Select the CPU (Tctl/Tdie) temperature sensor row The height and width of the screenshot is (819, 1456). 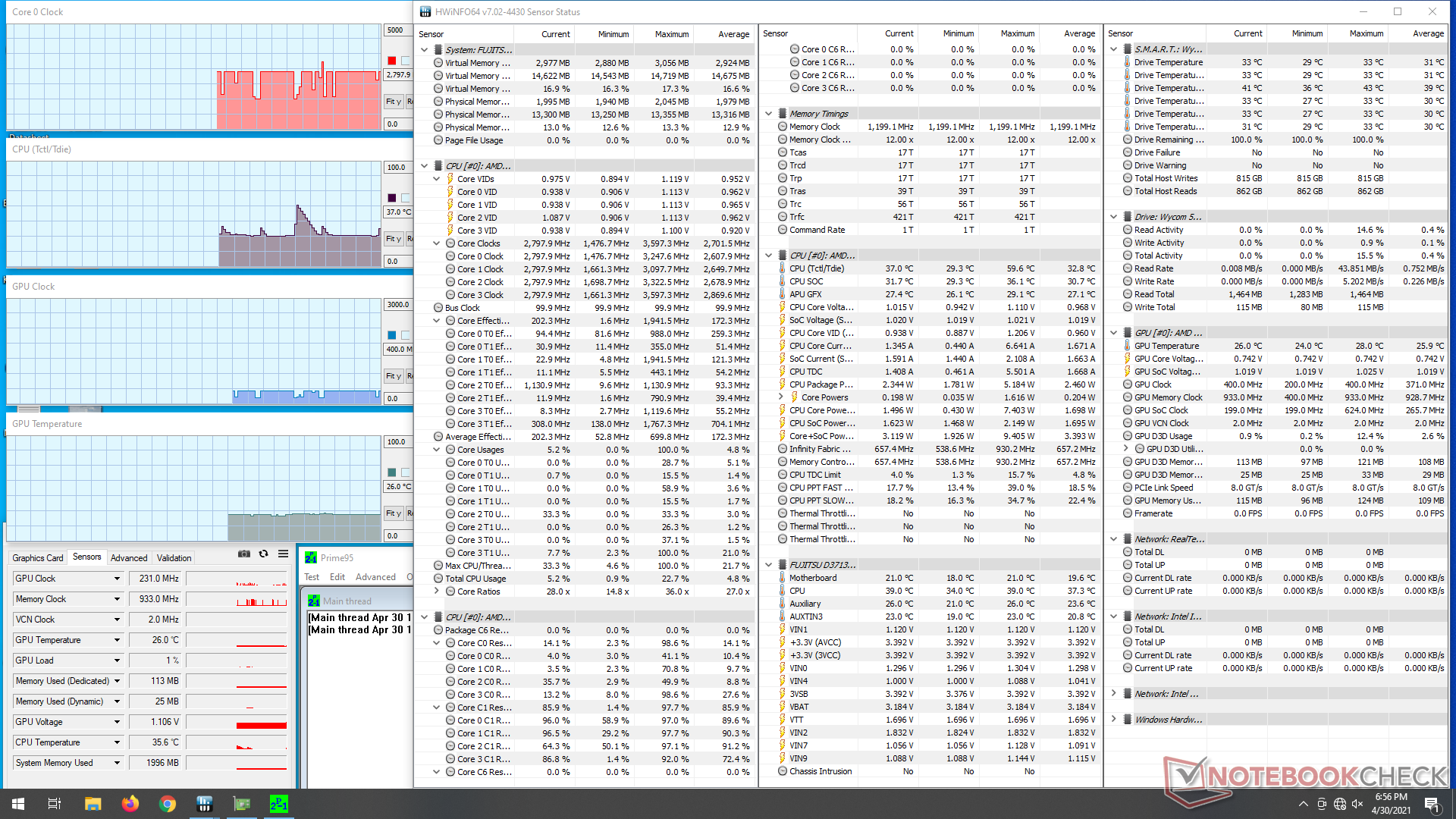931,268
